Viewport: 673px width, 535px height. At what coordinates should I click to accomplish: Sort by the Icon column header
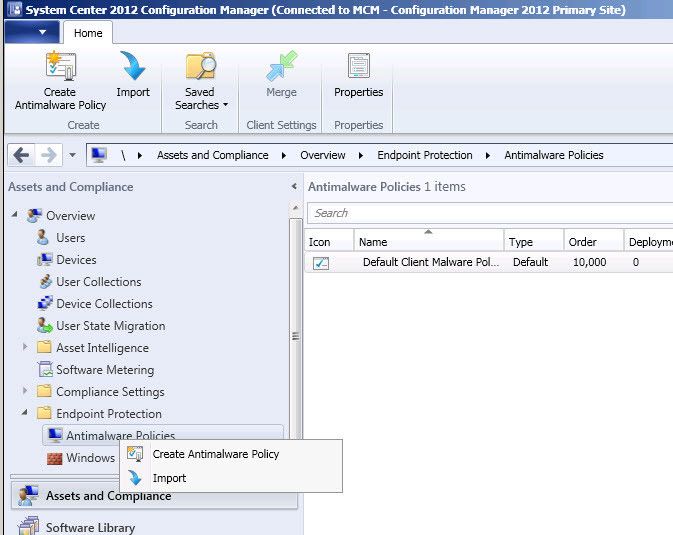tap(329, 242)
